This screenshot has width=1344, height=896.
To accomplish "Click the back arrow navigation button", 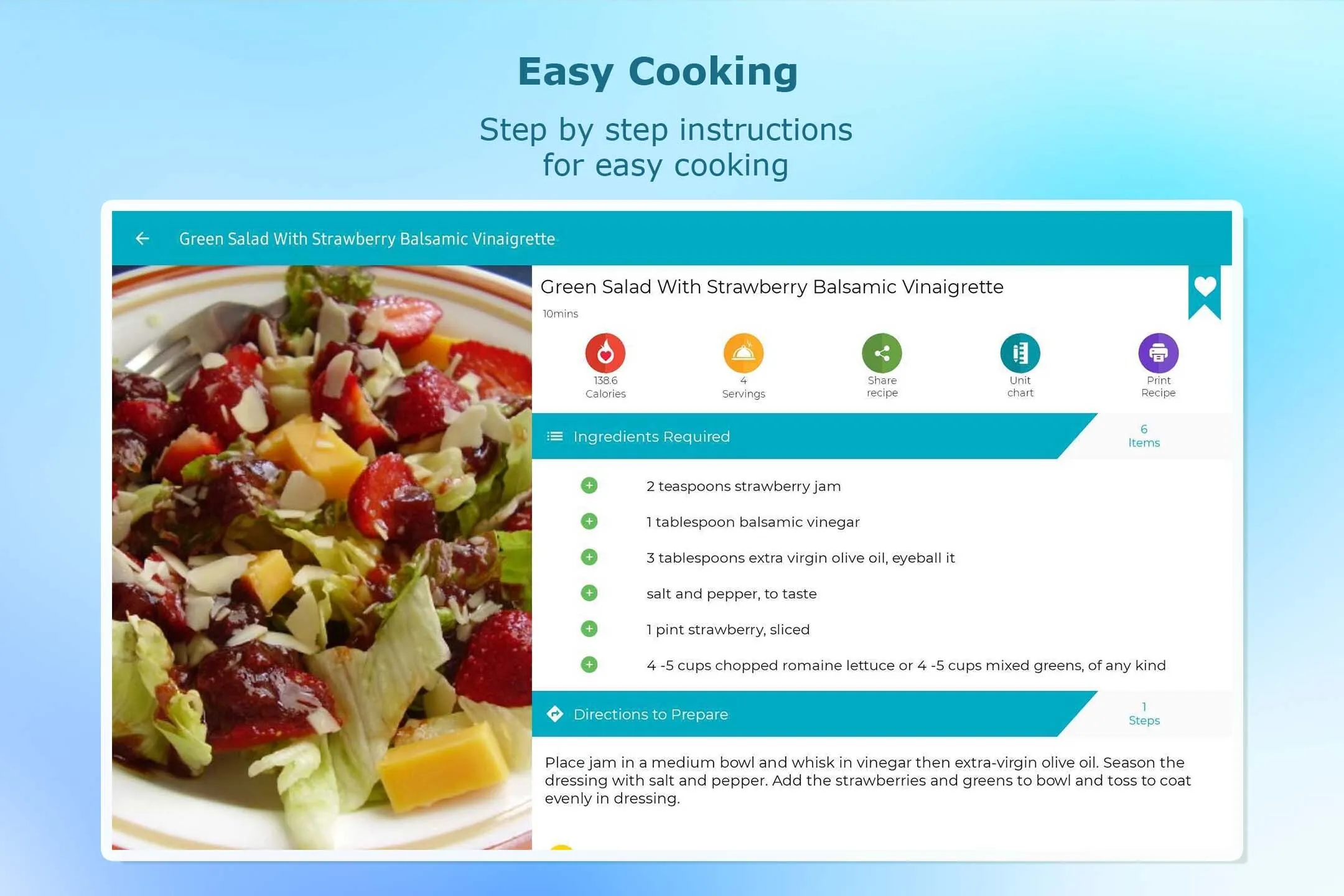I will pyautogui.click(x=144, y=237).
